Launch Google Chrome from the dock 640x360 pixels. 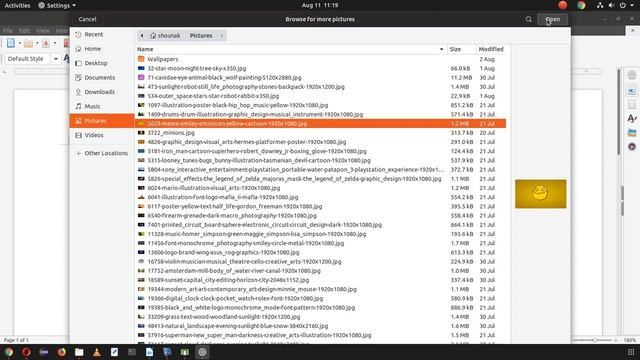click(9, 352)
